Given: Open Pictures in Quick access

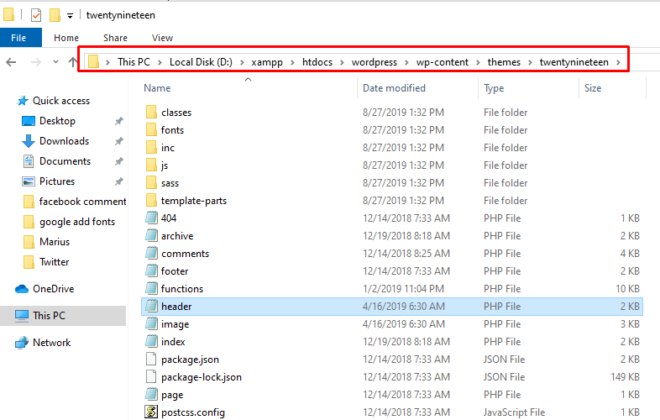Looking at the screenshot, I should pyautogui.click(x=57, y=181).
